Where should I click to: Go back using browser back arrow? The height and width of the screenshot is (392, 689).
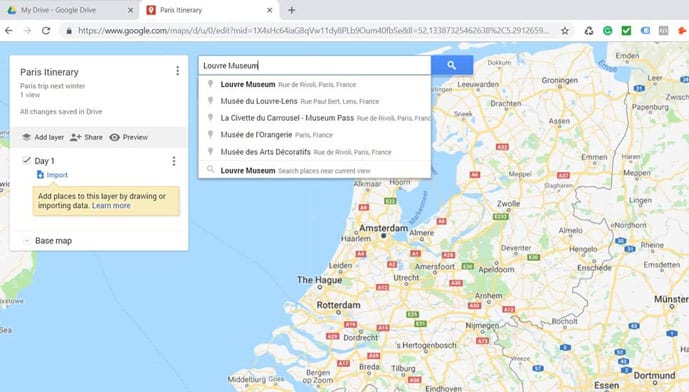(x=8, y=31)
